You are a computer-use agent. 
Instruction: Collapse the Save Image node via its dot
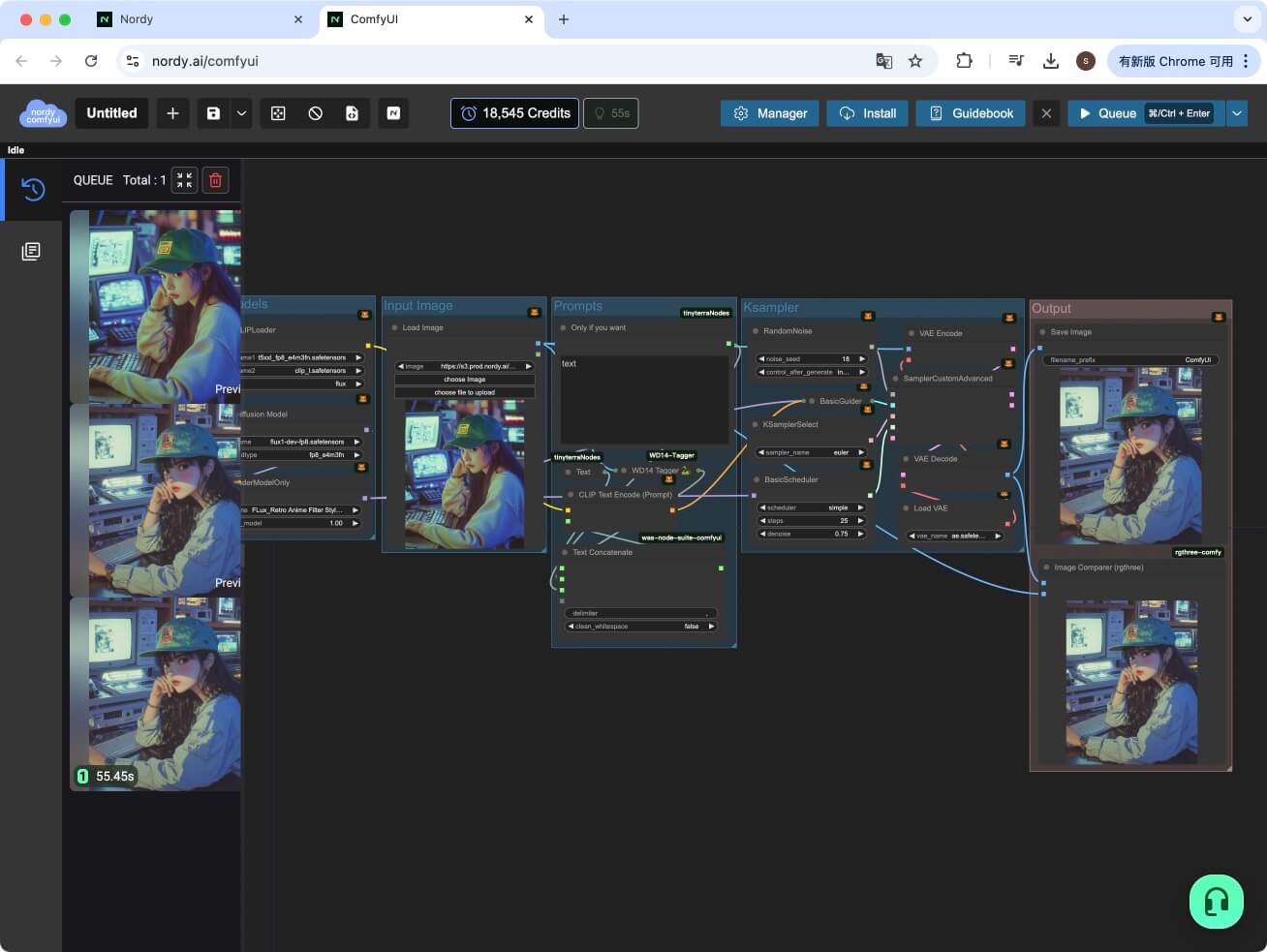pos(1042,332)
